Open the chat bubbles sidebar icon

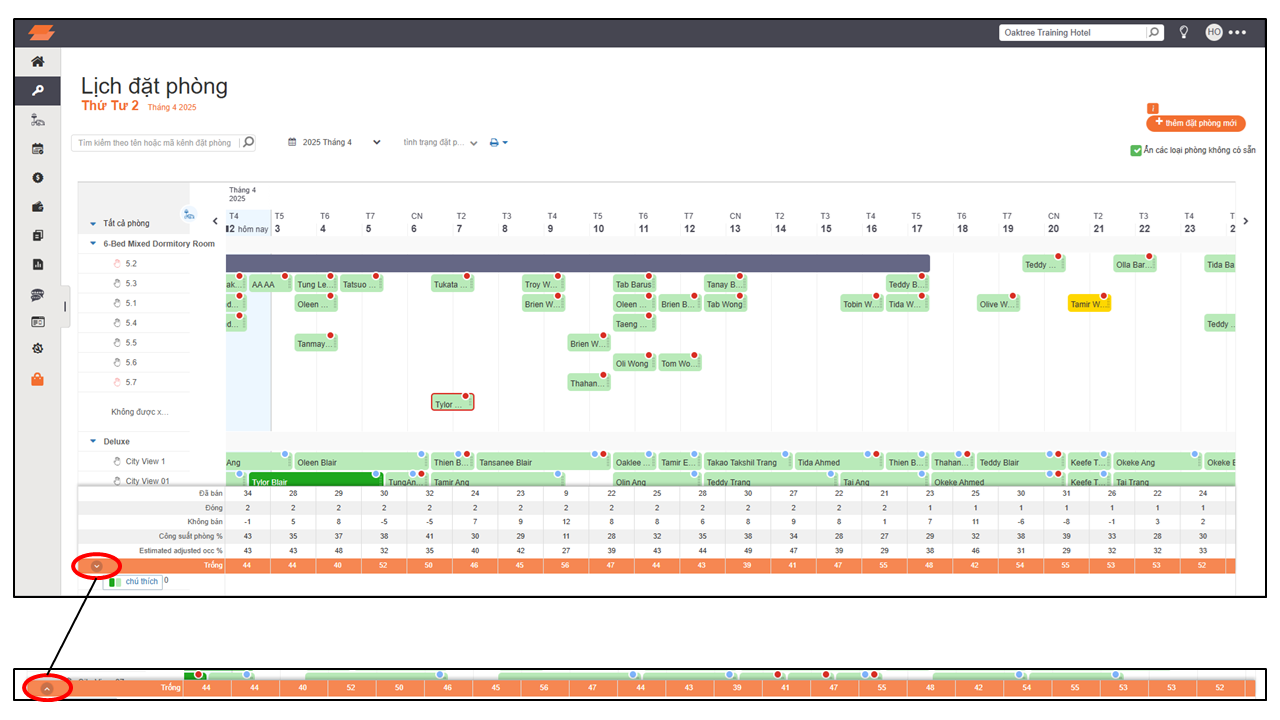click(x=38, y=295)
